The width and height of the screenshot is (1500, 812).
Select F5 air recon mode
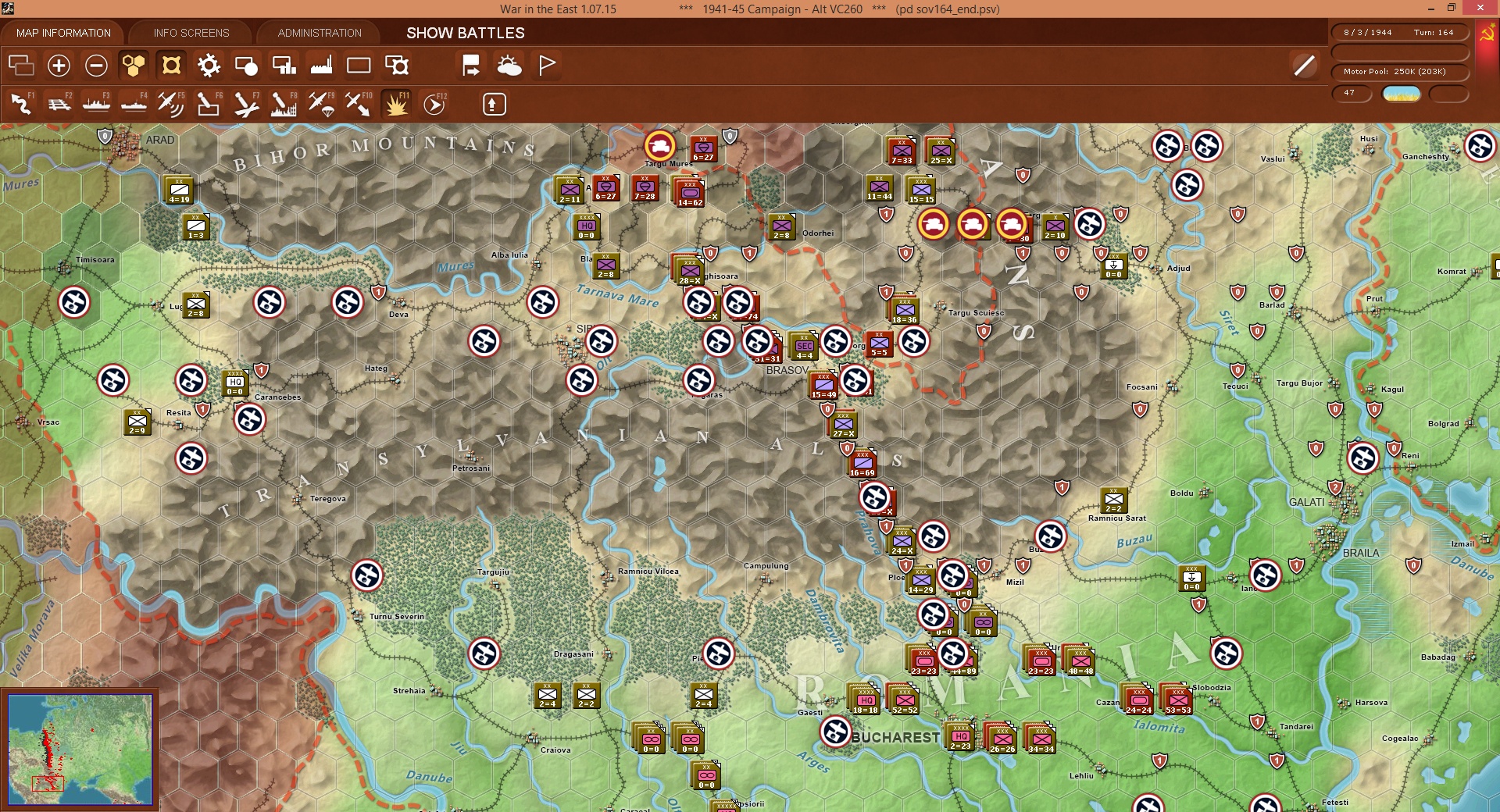pos(172,104)
